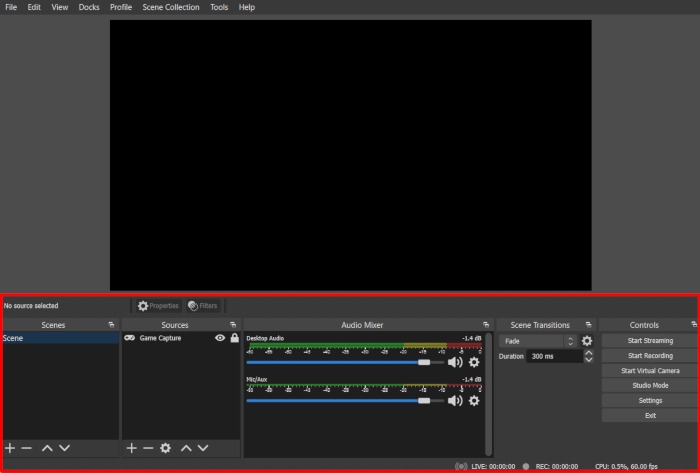Increase transition duration with up arrow
The image size is (700, 473).
pyautogui.click(x=589, y=353)
